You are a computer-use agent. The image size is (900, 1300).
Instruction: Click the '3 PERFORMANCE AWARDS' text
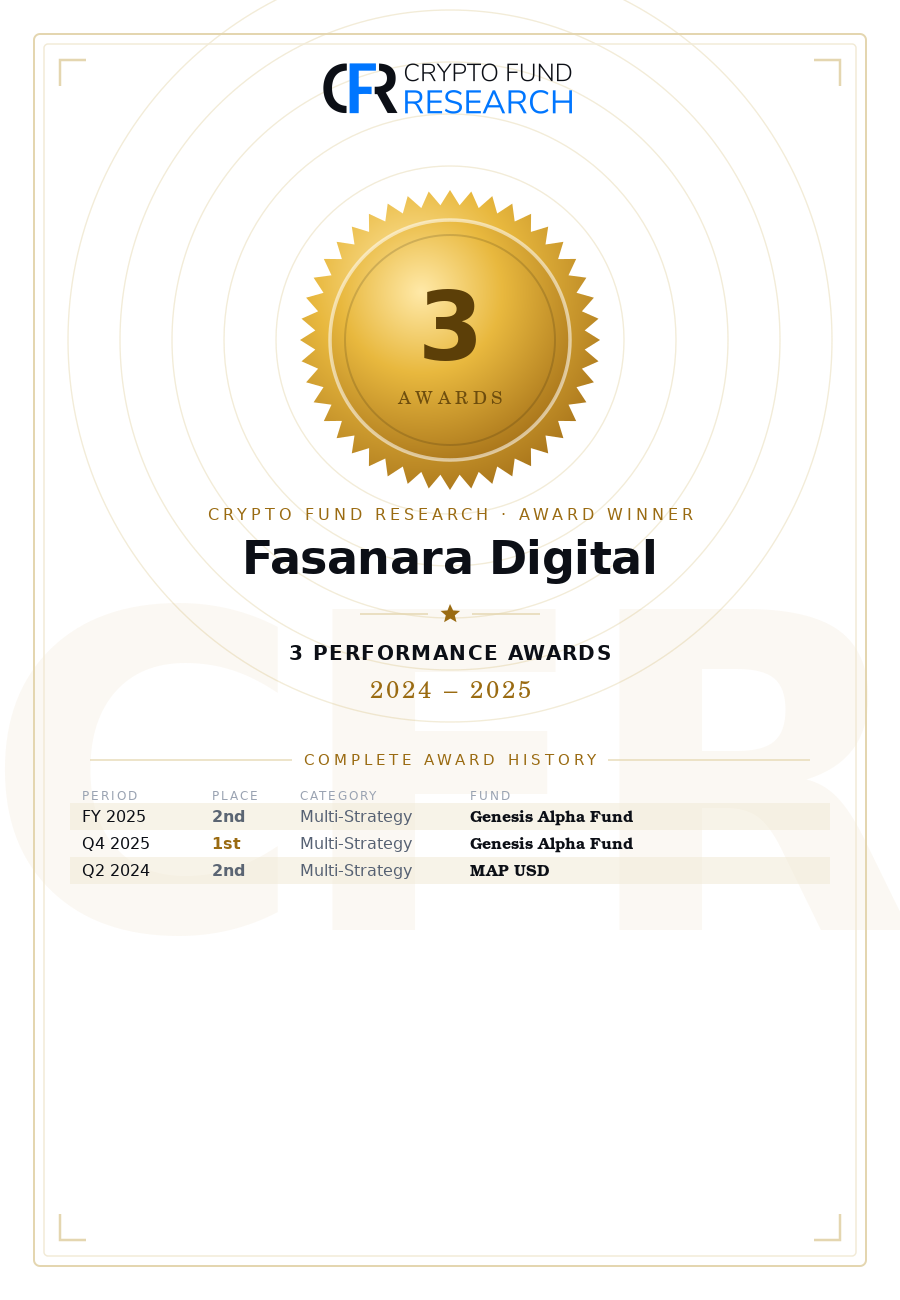450,653
